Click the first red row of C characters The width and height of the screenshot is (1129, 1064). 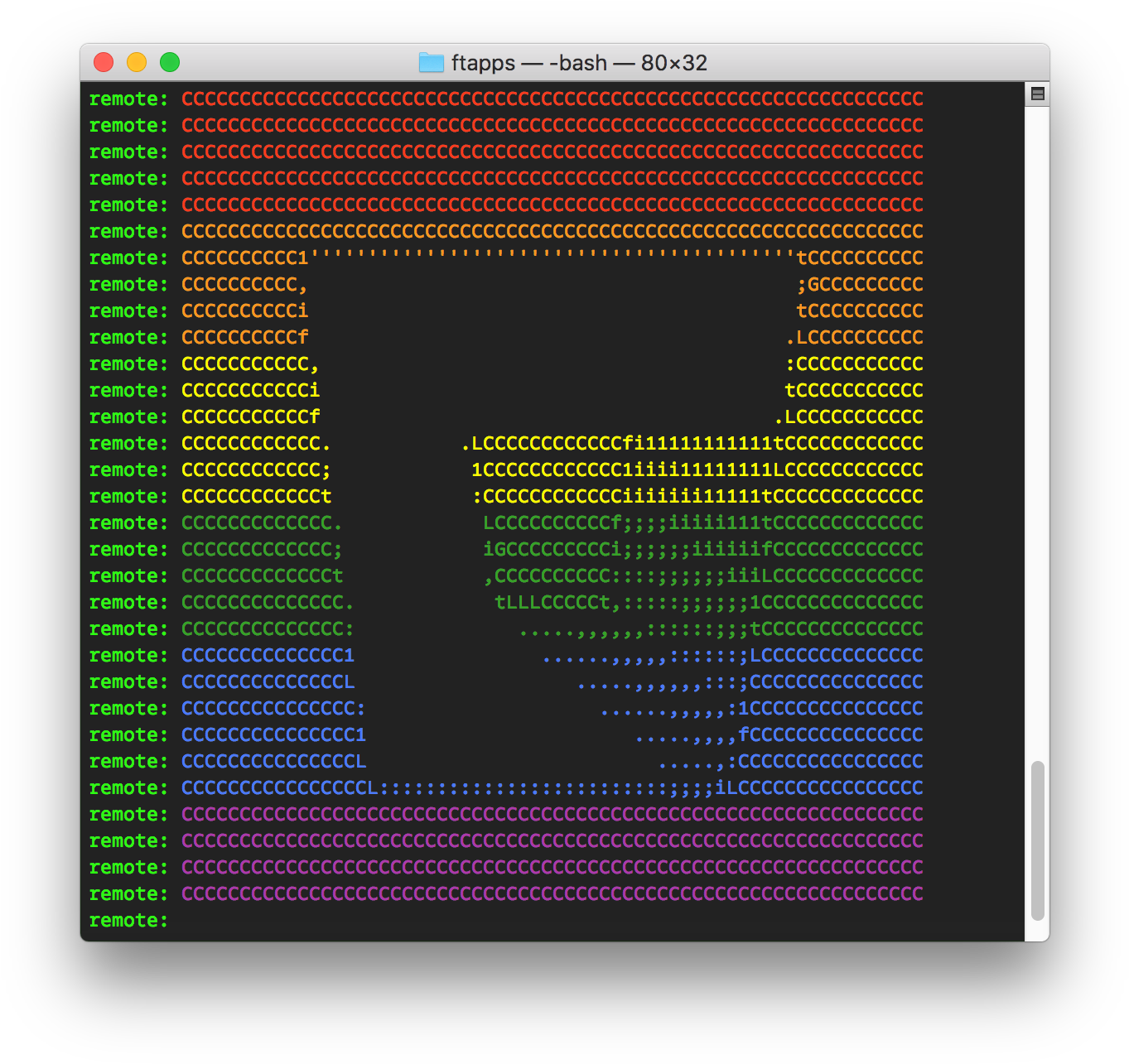(x=552, y=99)
